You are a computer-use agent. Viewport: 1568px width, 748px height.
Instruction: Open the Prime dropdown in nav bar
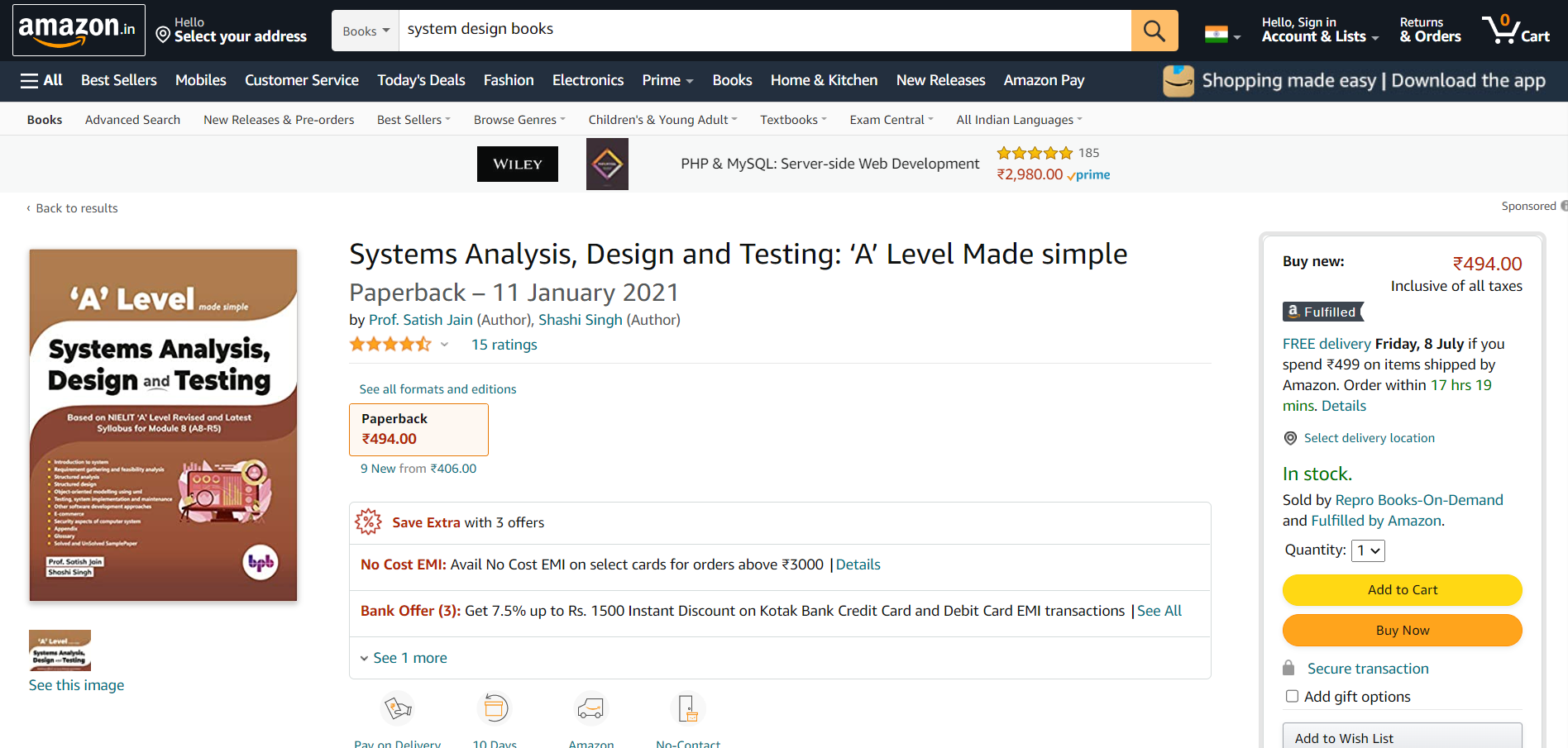[667, 80]
